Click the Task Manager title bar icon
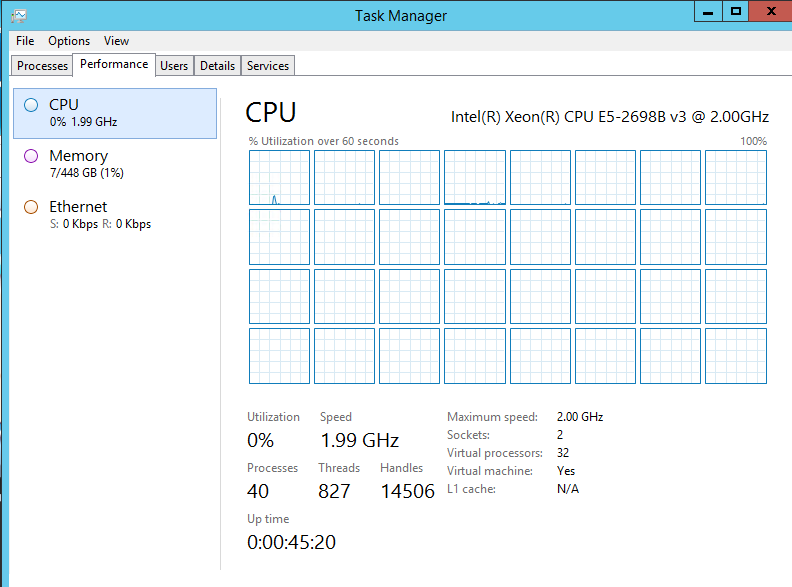 coord(19,15)
